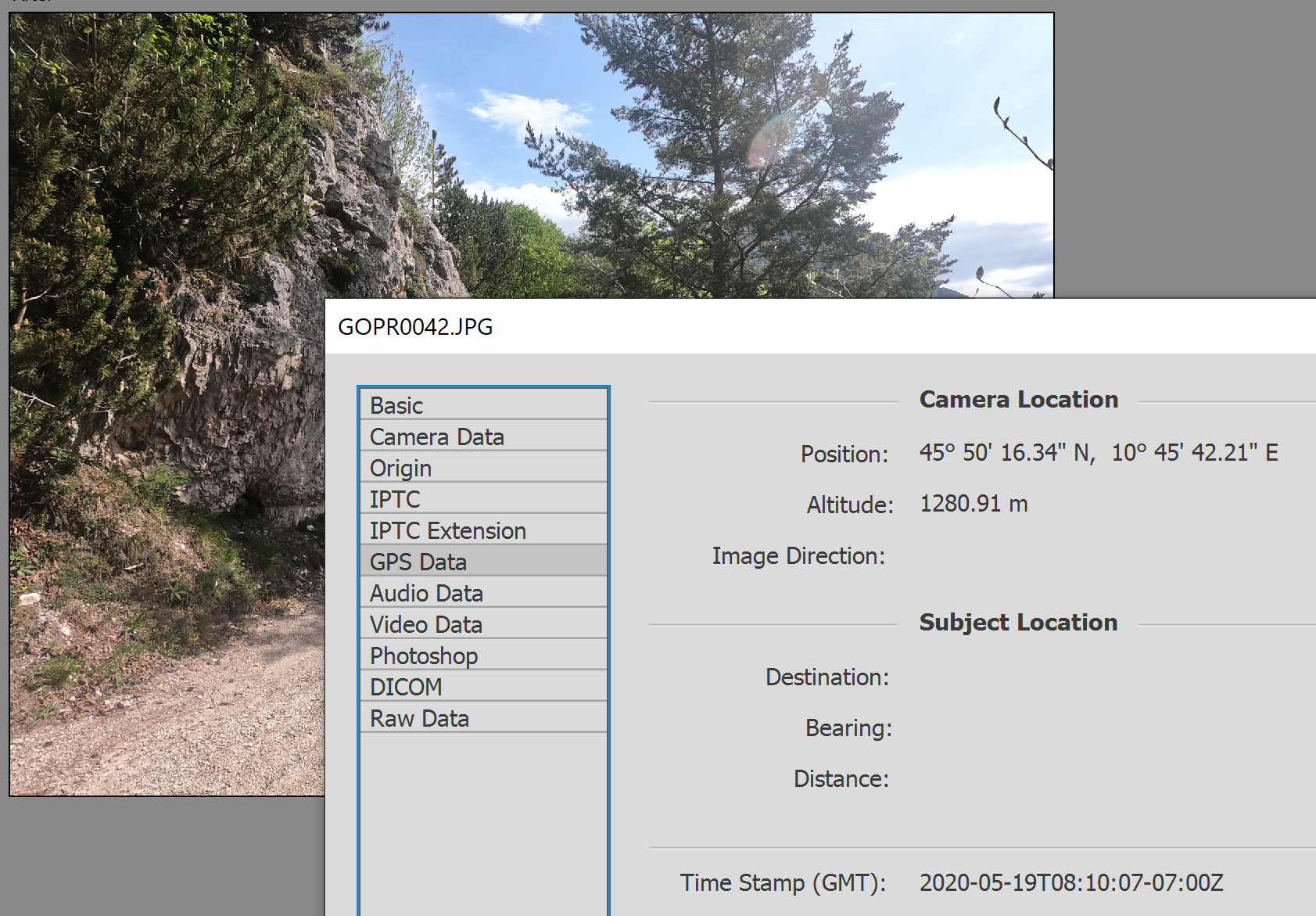Click the Subject Location heading
The height and width of the screenshot is (916, 1316).
tap(1018, 623)
